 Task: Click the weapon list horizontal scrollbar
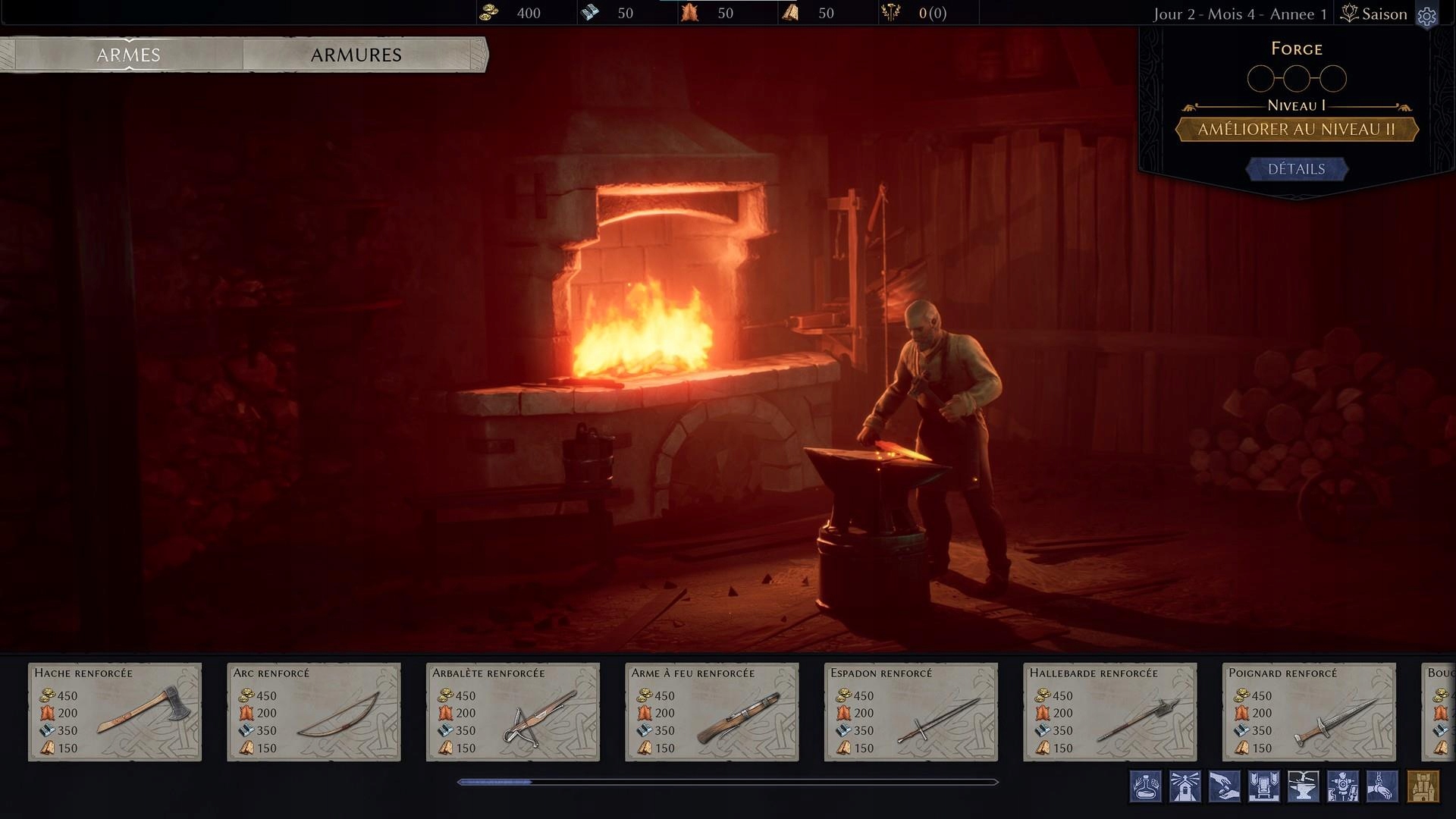point(727,782)
